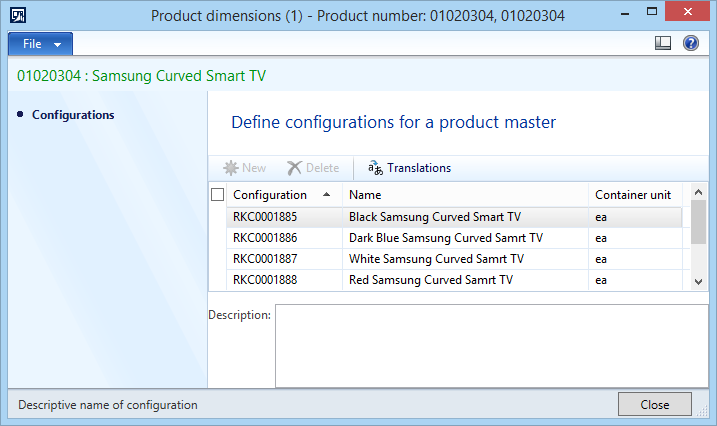This screenshot has width=717, height=426.
Task: Open the File menu
Action: (40, 44)
